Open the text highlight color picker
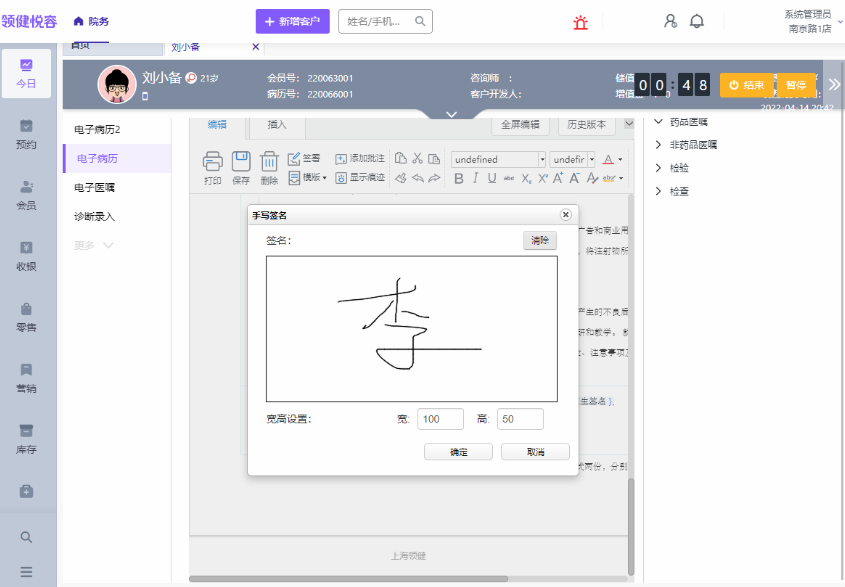This screenshot has height=587, width=845. coord(613,178)
